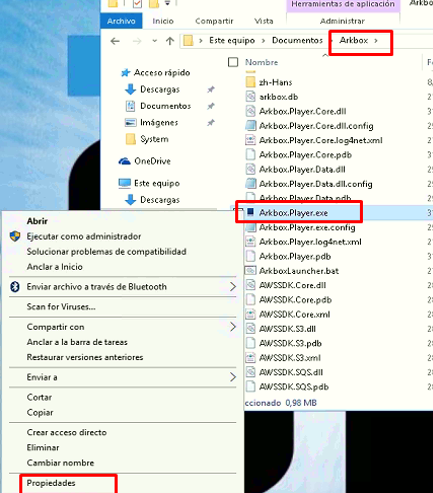Select Ejecutar como administrador

click(84, 236)
